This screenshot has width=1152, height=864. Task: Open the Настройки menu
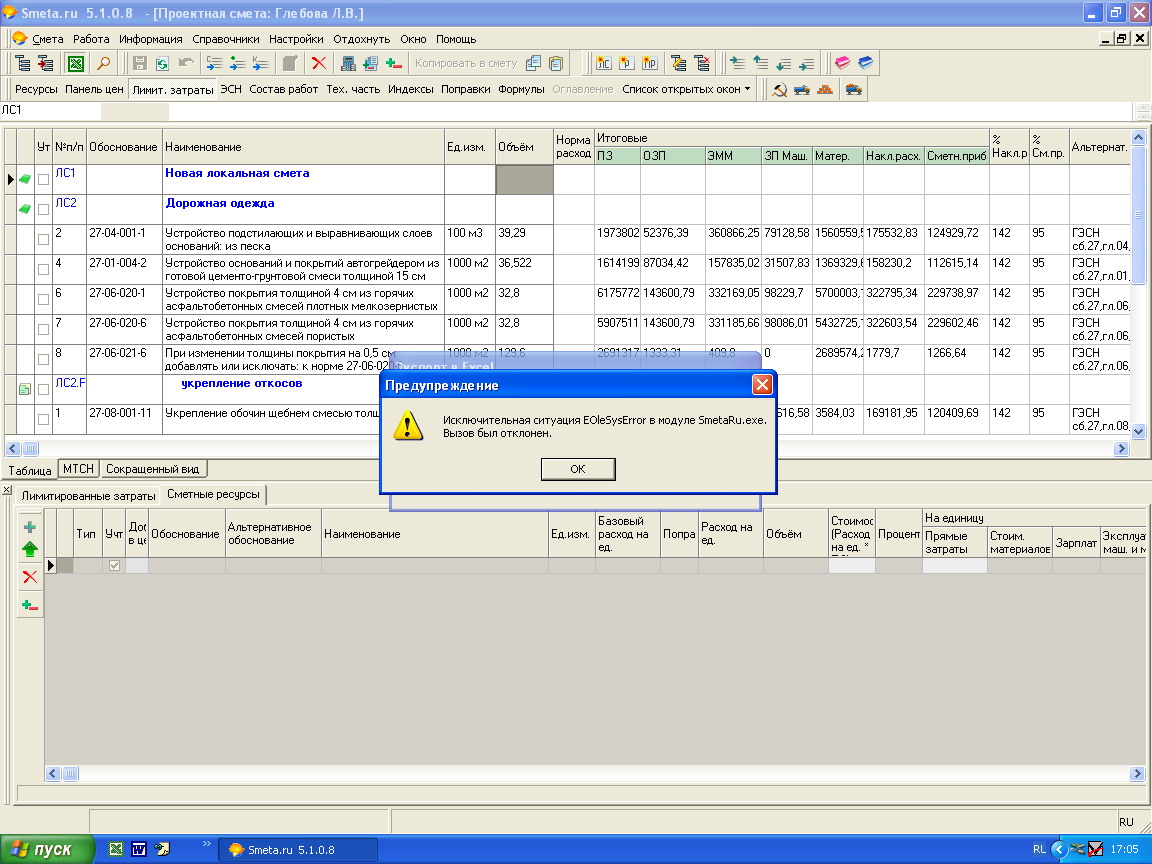(x=296, y=39)
